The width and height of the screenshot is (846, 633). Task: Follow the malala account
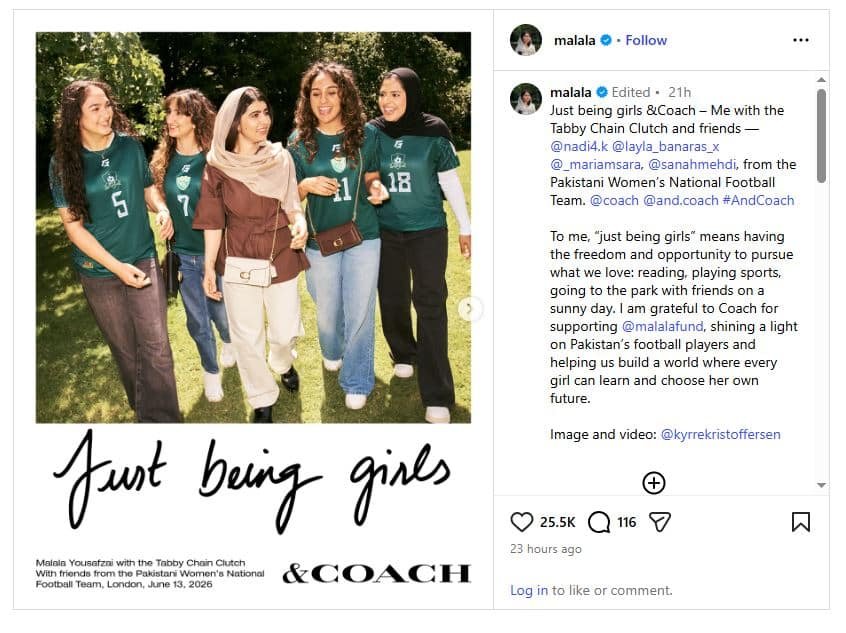pos(646,40)
